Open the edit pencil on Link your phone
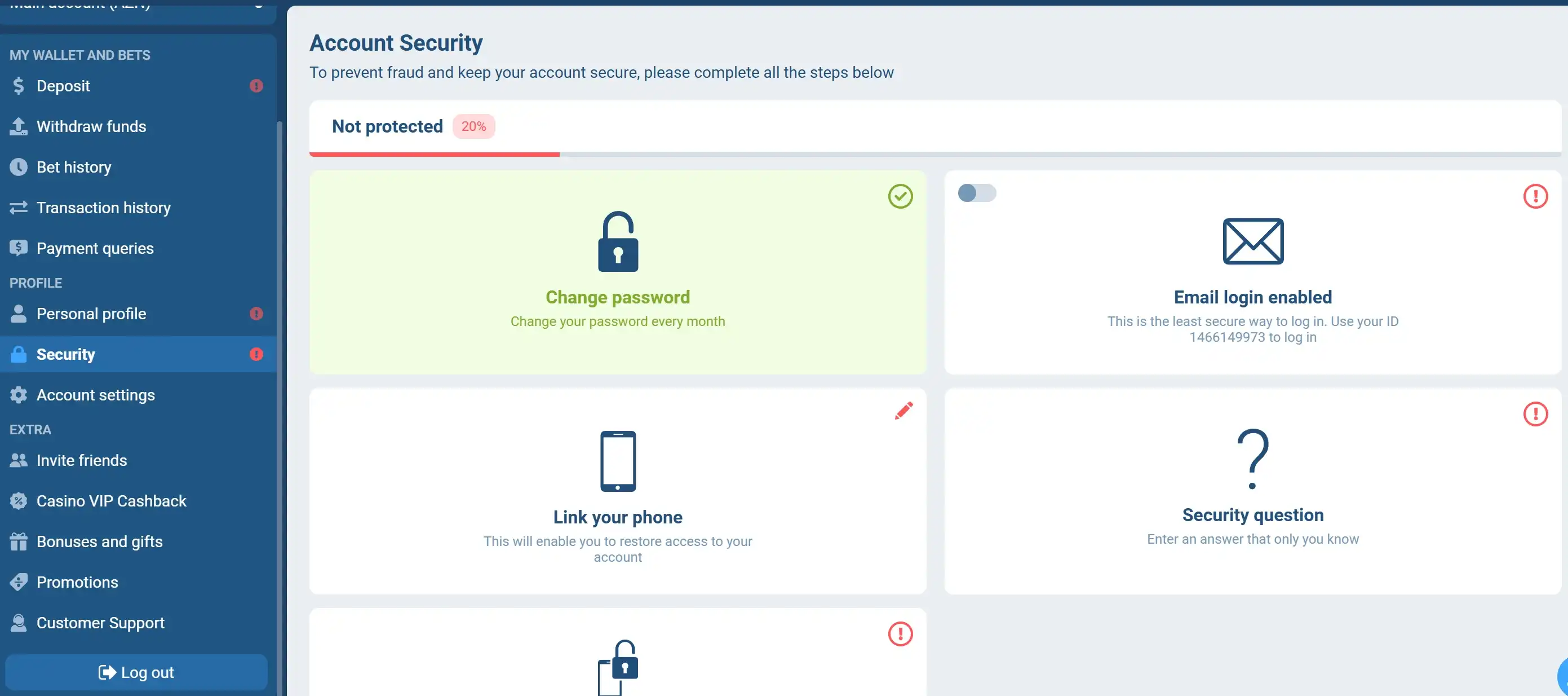The image size is (1568, 696). click(903, 411)
